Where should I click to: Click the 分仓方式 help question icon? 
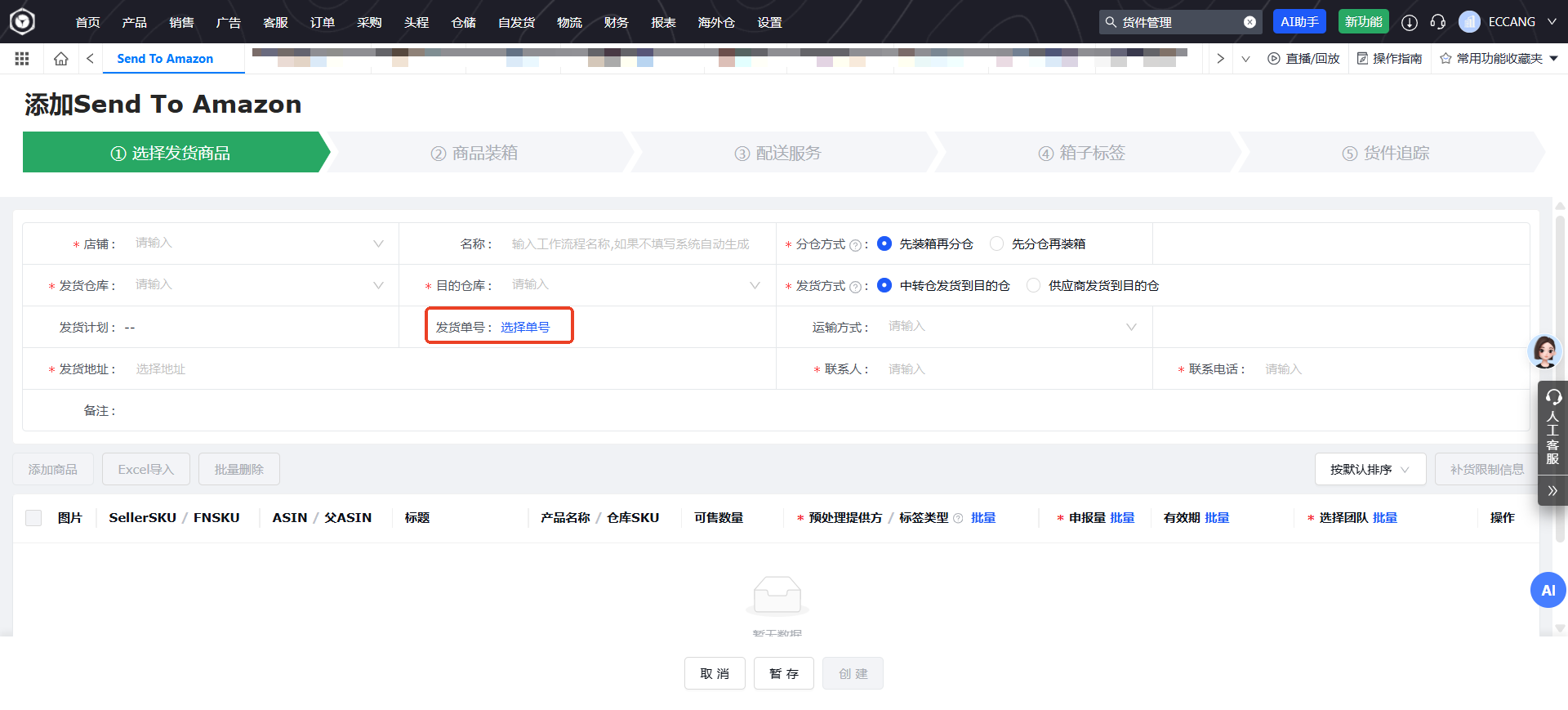pyautogui.click(x=855, y=245)
